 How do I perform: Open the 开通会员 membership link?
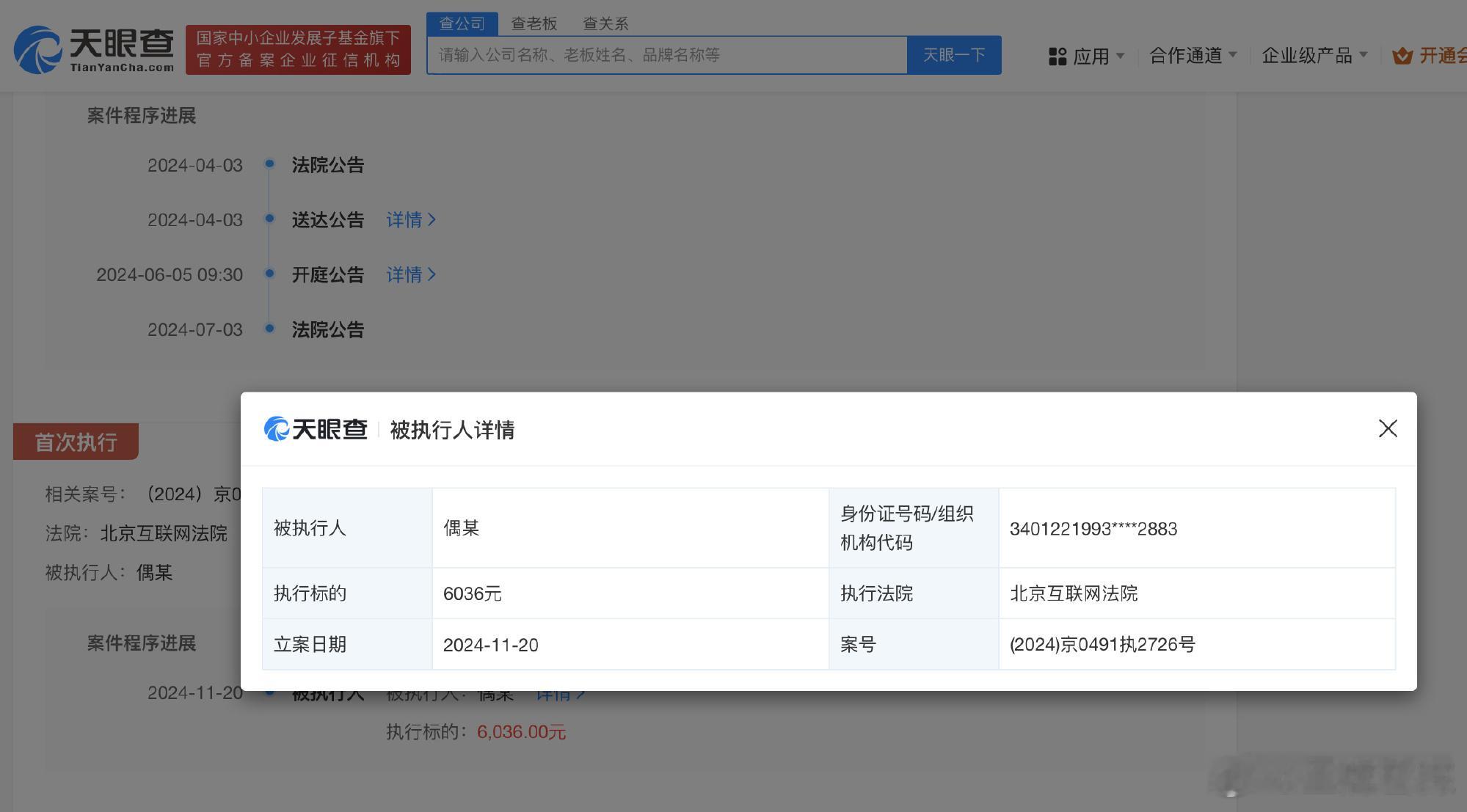point(1443,56)
